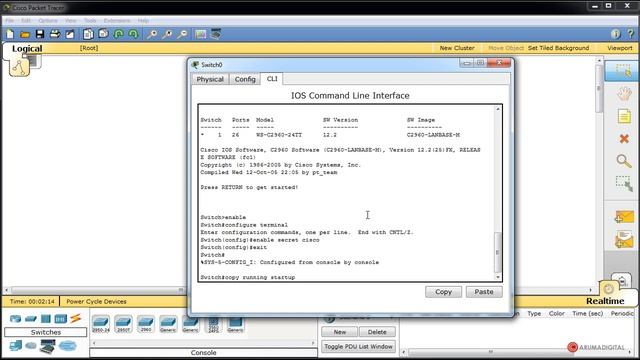Click Set Tiled Background
Screen dimensions: 640x360
click(x=558, y=48)
